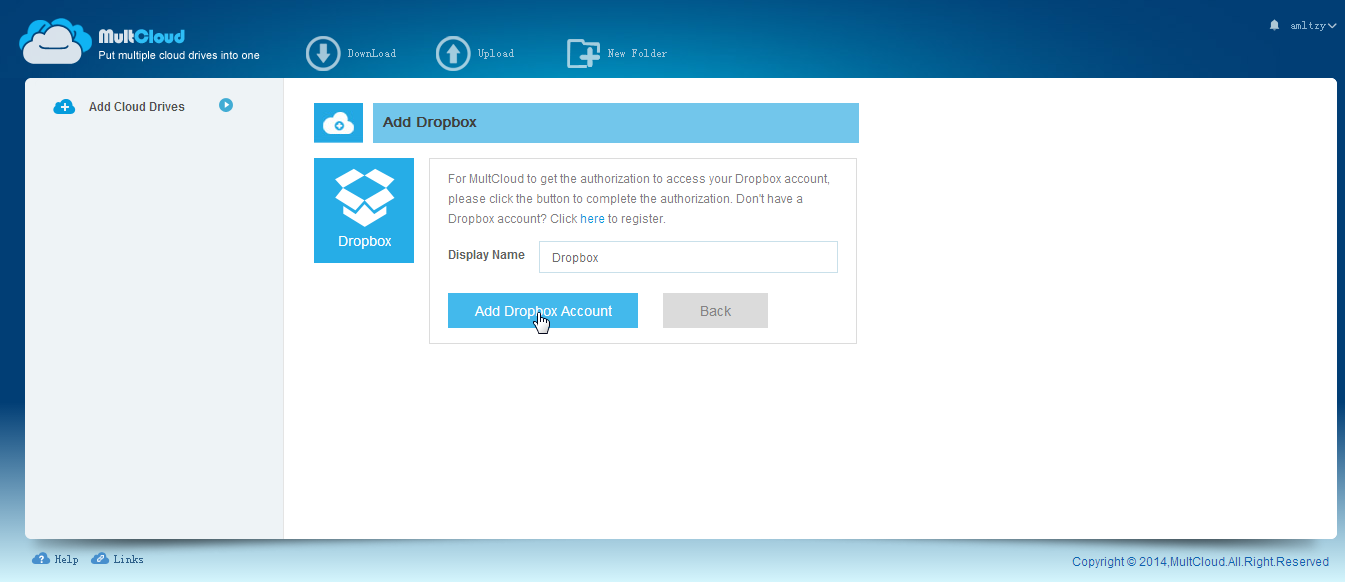The width and height of the screenshot is (1345, 582).
Task: Click the New Folder toolbar label
Action: [x=637, y=54]
